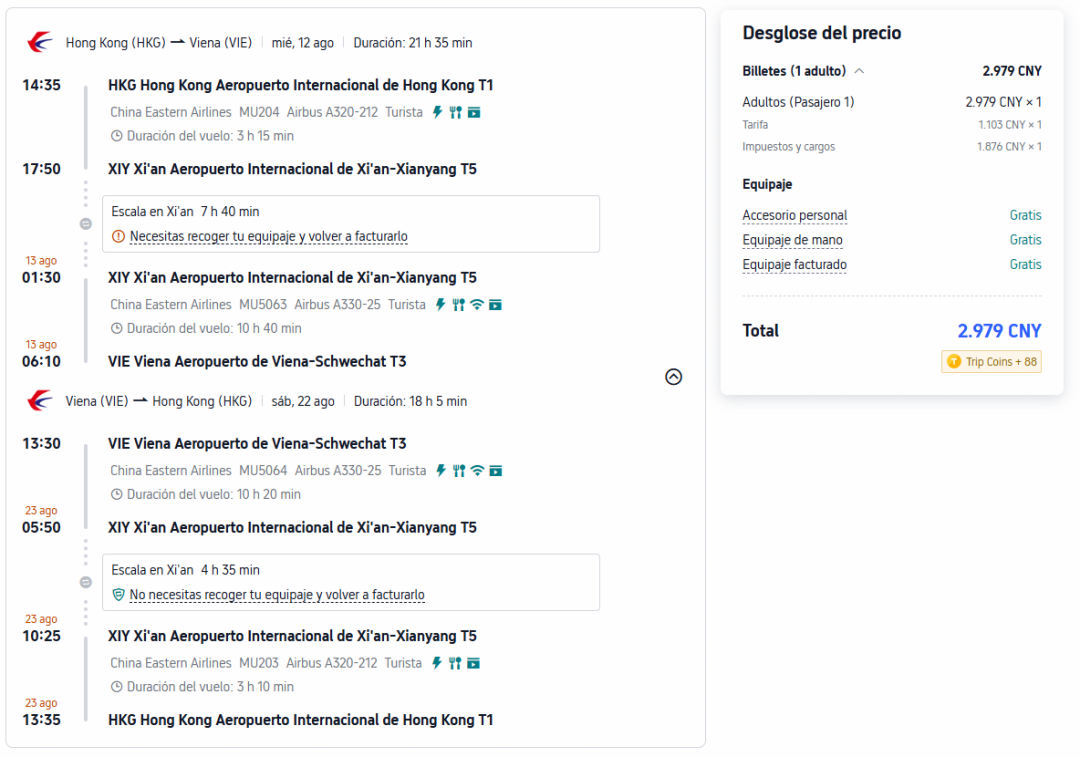
Task: Click the 13:35 arrival time in Hong Kong
Action: [41, 719]
